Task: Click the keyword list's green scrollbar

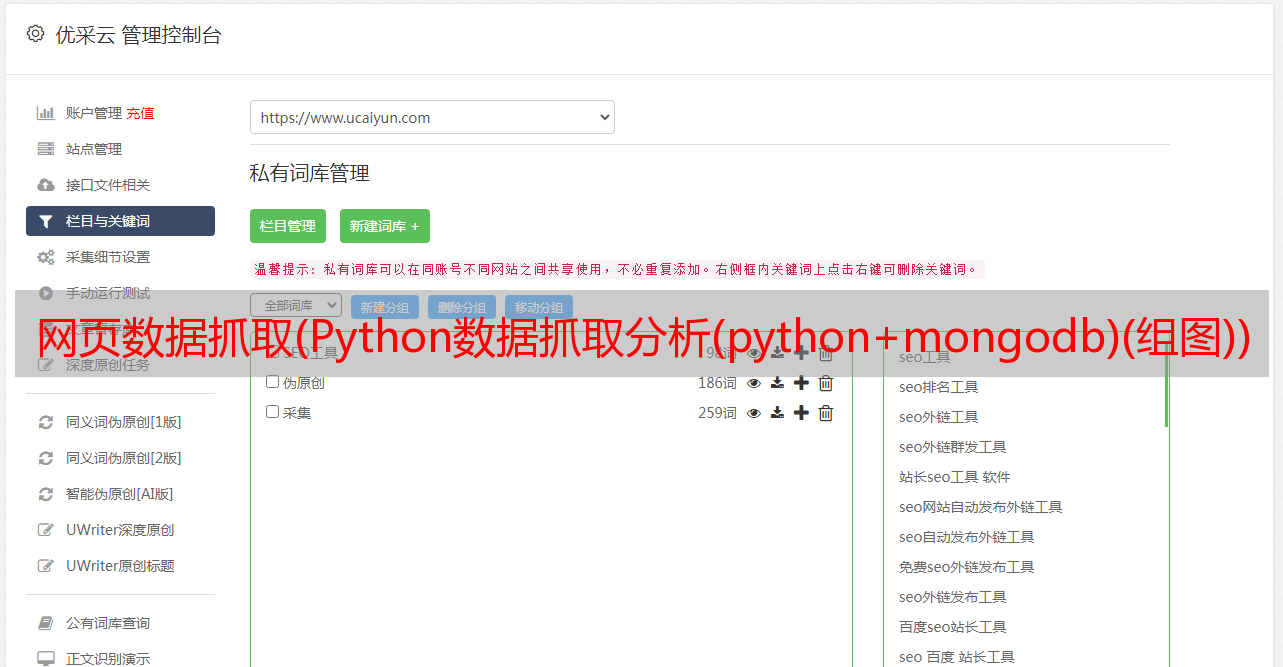Action: coord(1166,384)
